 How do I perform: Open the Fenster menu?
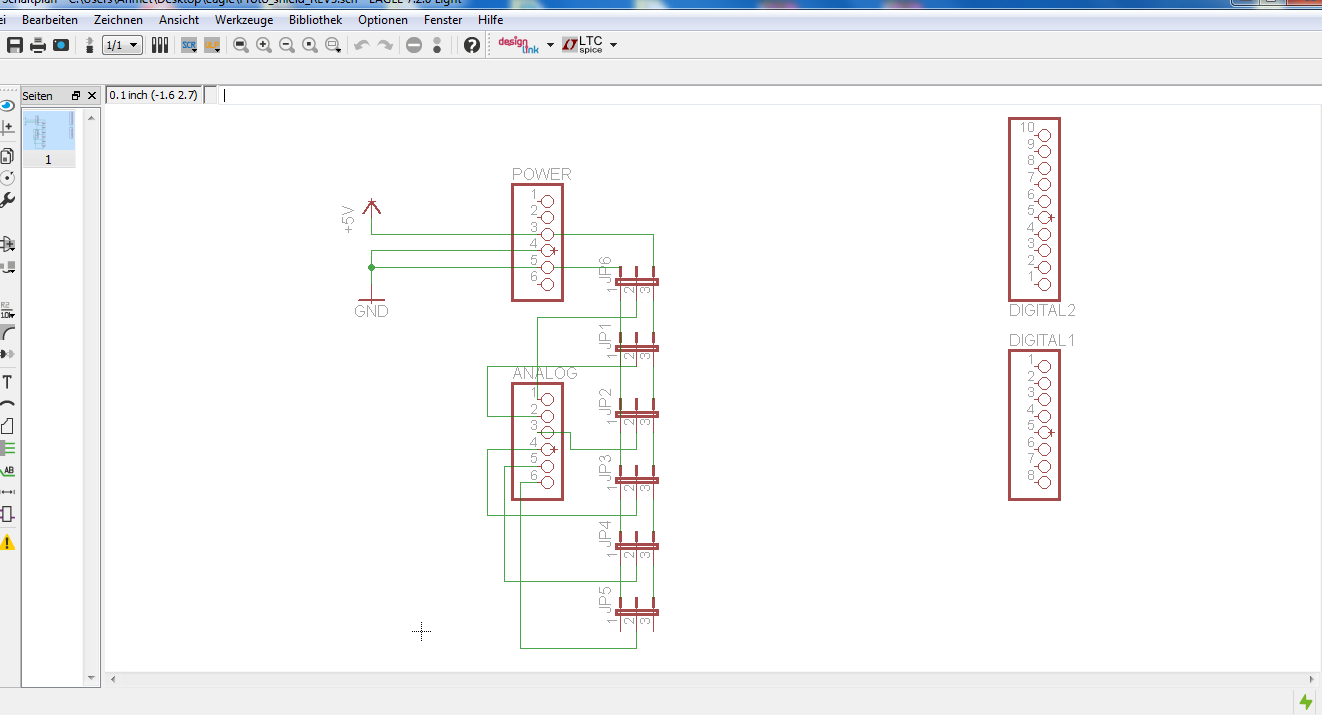click(443, 20)
